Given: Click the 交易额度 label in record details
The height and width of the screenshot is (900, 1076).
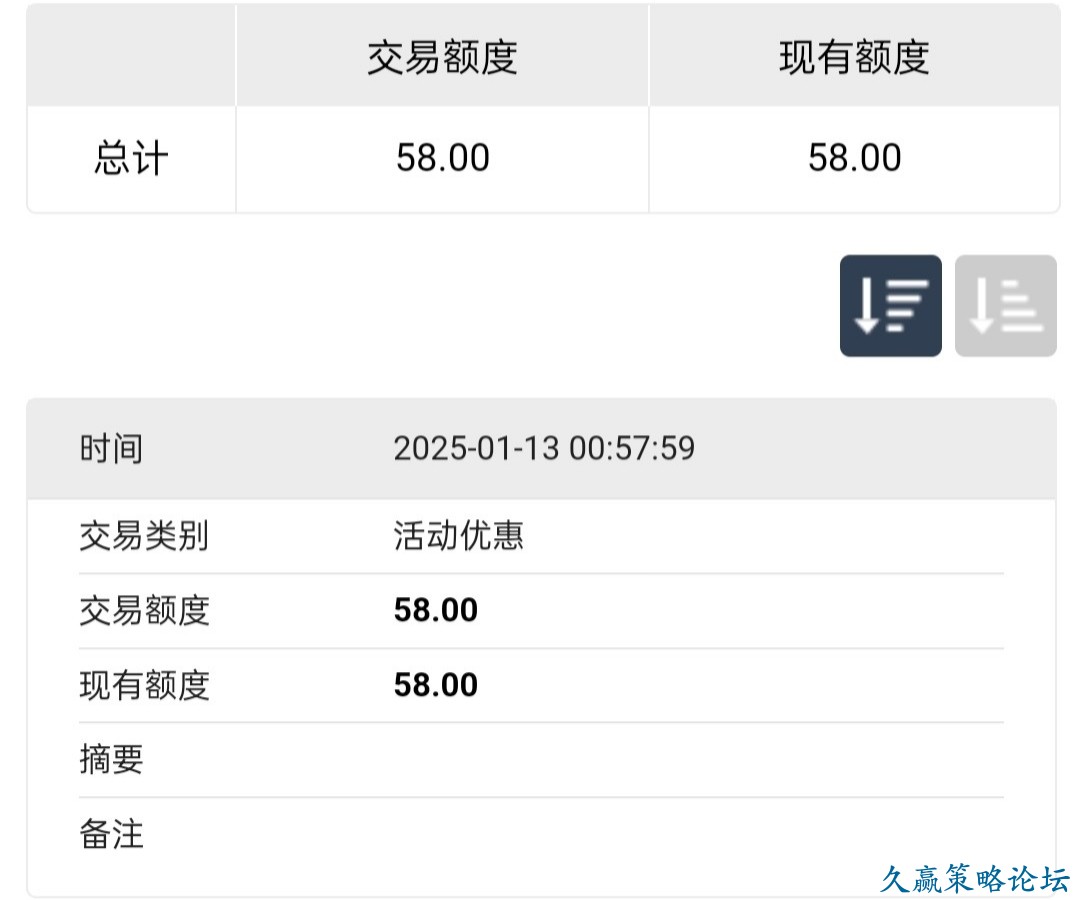Looking at the screenshot, I should point(144,610).
